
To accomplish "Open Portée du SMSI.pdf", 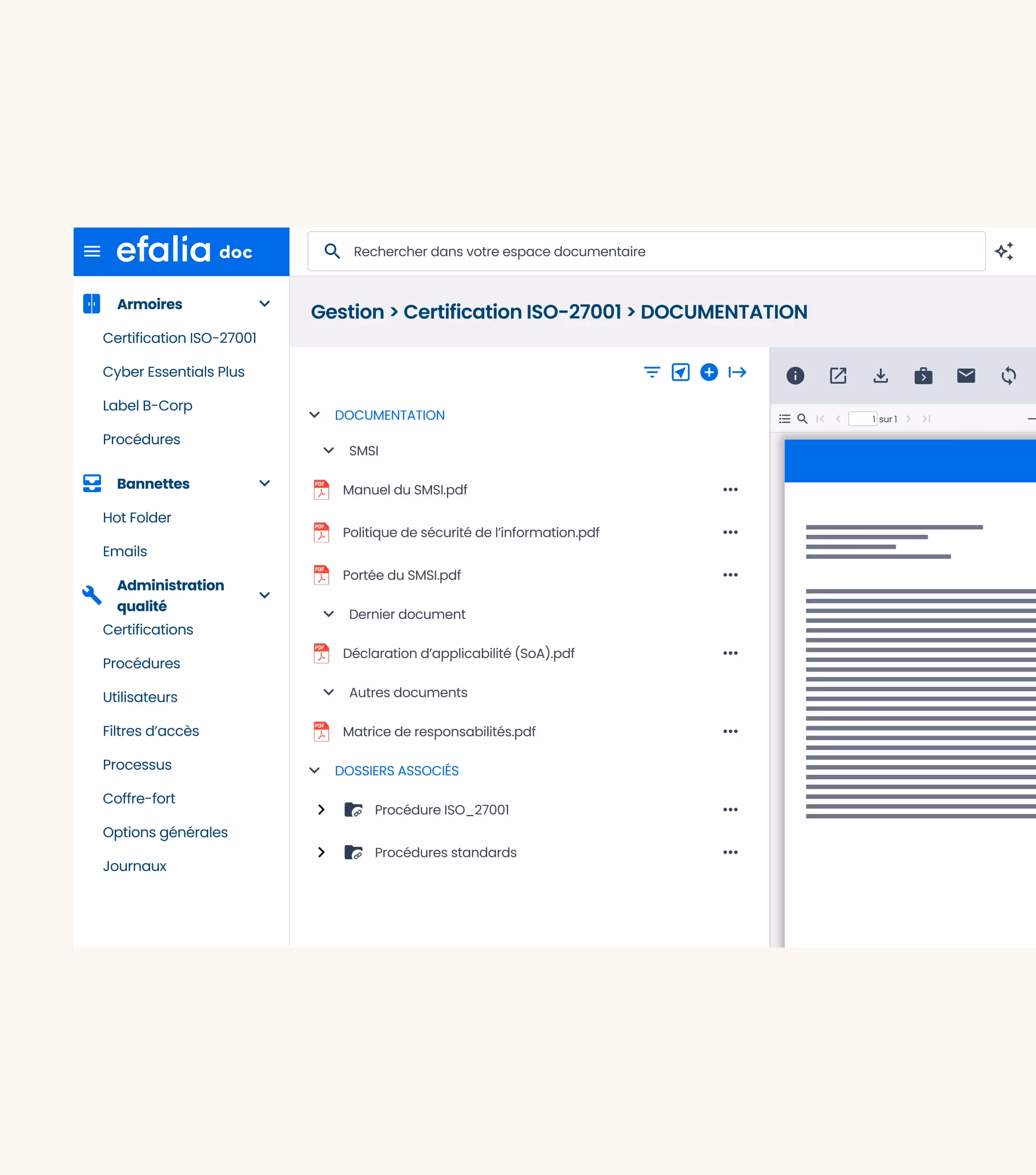I will (402, 575).
